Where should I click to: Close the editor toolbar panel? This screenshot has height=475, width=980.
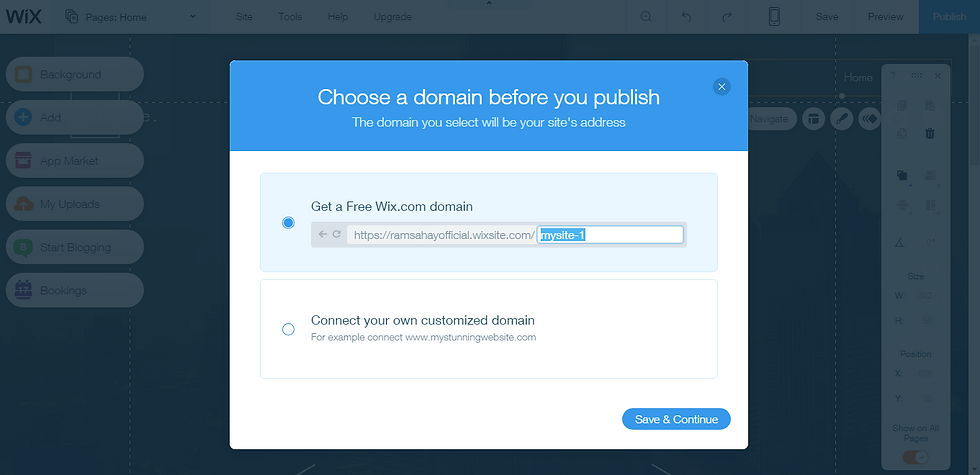(938, 76)
